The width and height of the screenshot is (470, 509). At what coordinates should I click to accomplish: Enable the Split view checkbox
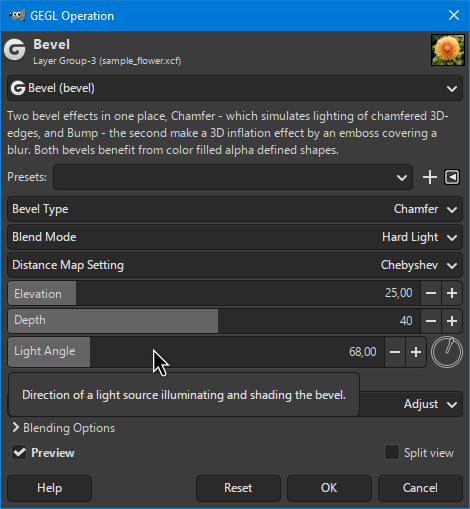point(392,453)
